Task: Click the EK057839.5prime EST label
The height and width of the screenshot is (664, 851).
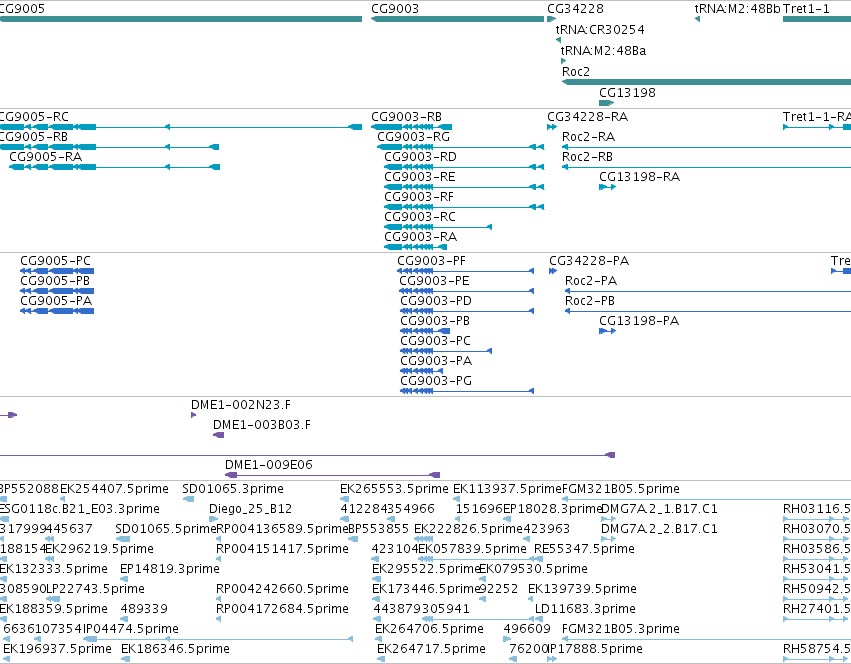Action: pyautogui.click(x=473, y=549)
